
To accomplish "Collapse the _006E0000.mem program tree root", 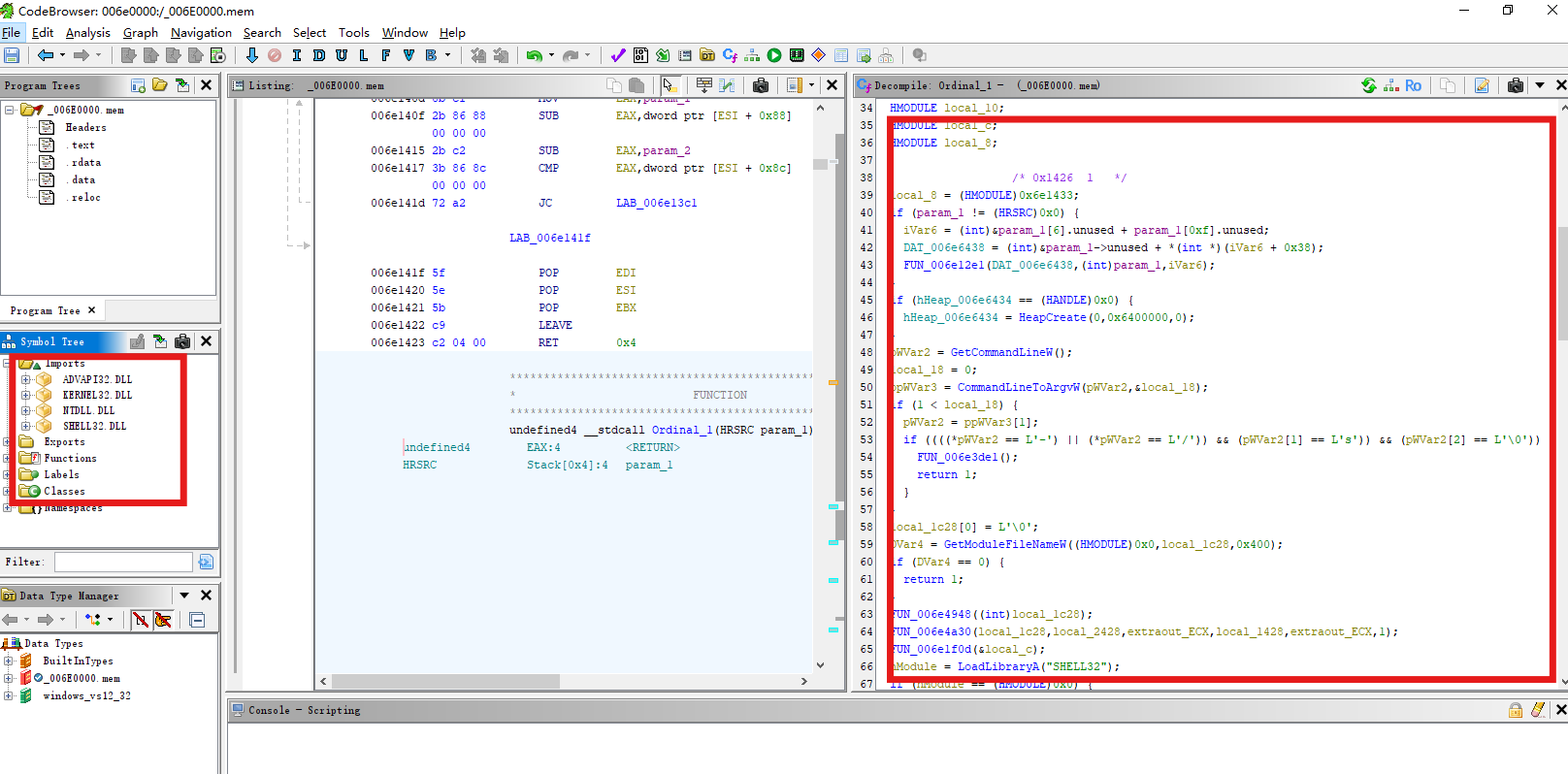I will tap(9, 110).
